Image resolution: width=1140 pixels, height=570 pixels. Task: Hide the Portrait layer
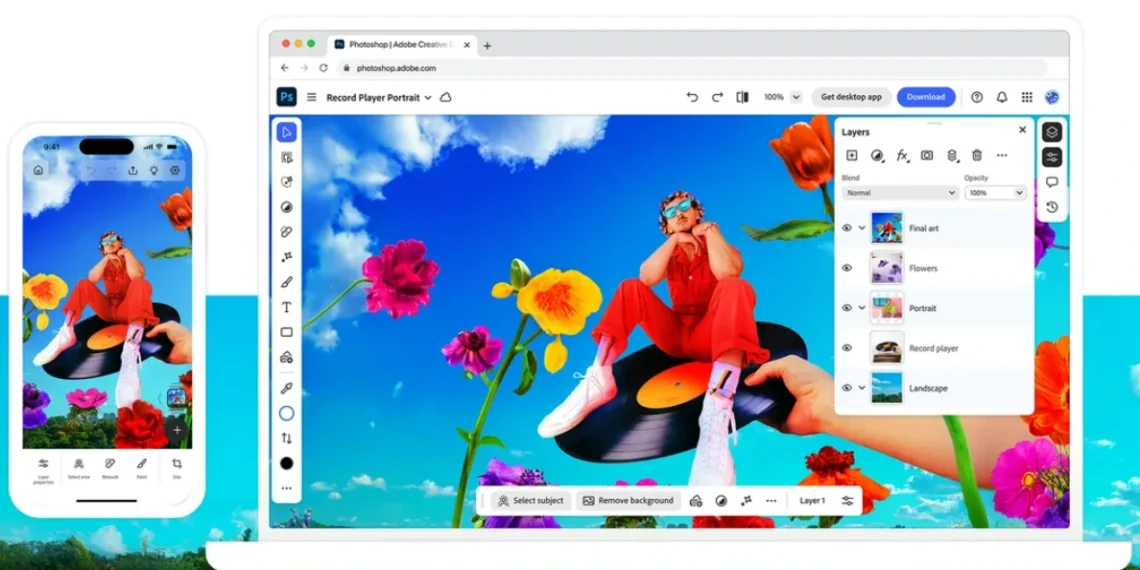click(846, 308)
